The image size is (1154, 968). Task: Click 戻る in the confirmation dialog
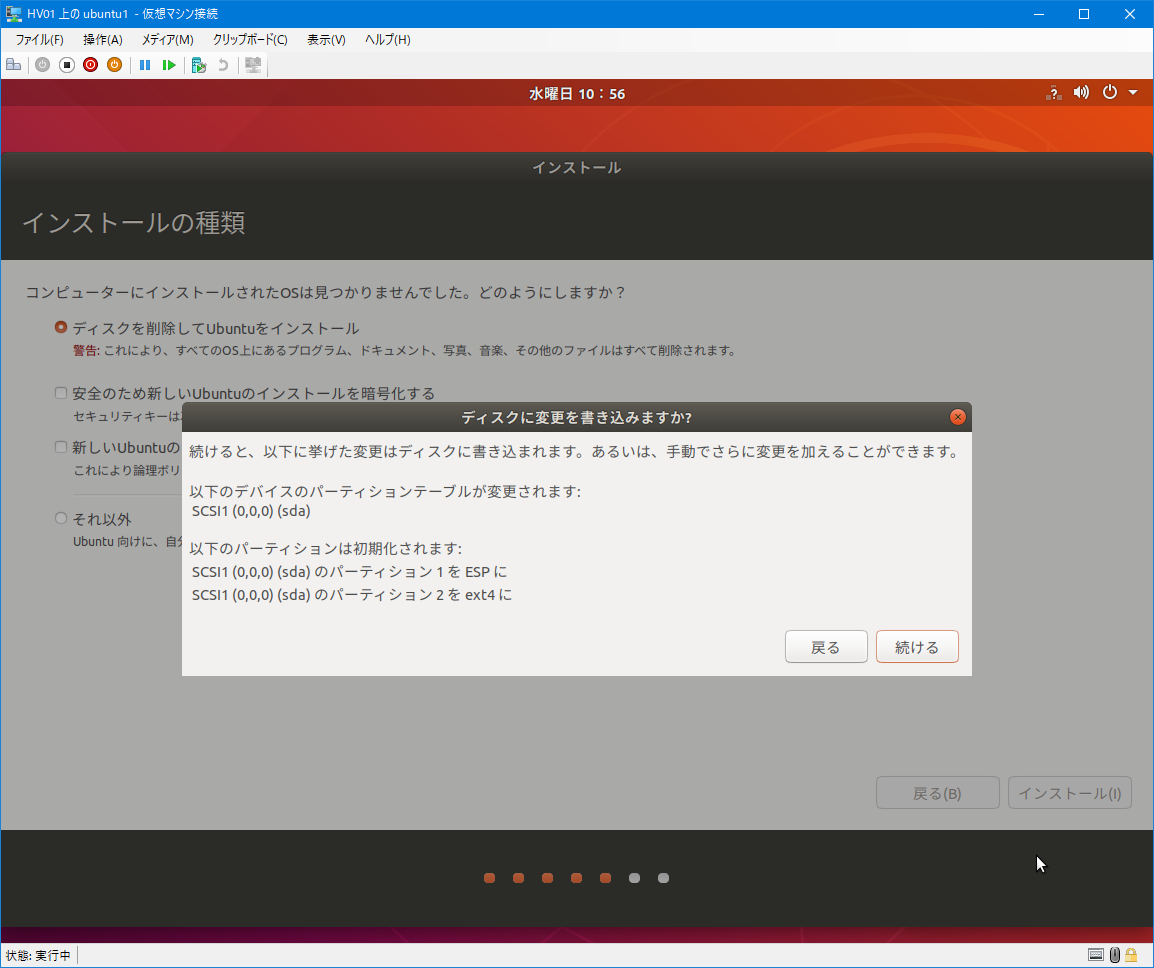[x=826, y=646]
